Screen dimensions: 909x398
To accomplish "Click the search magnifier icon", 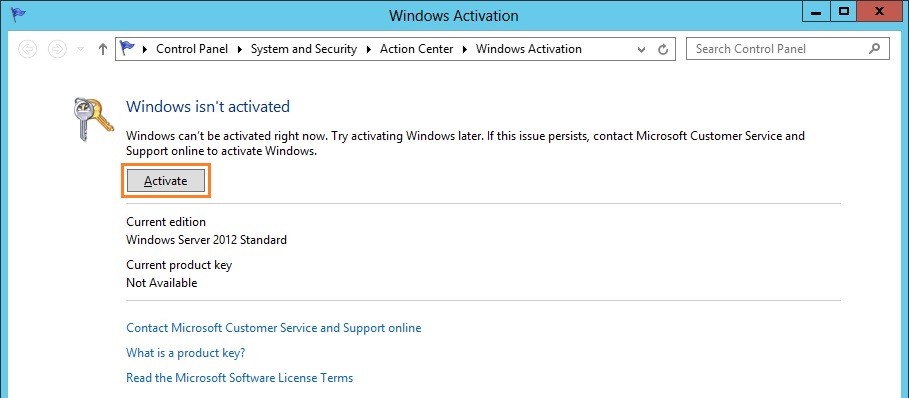I will click(x=875, y=49).
